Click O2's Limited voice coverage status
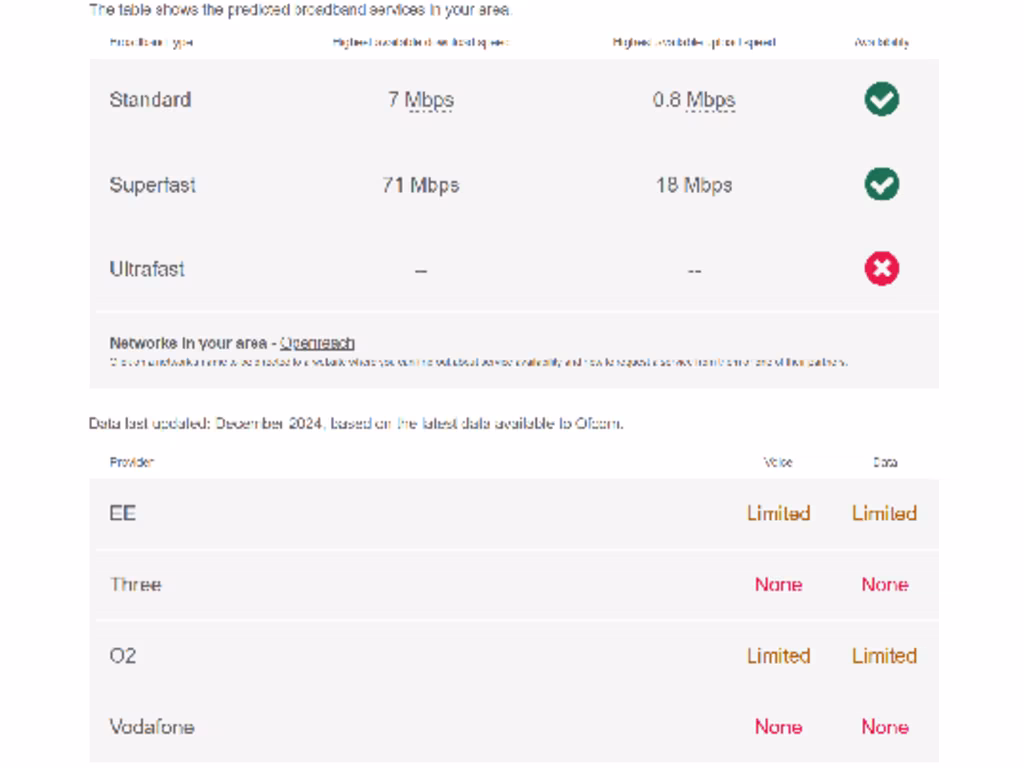The image size is (1024, 768). [x=778, y=656]
